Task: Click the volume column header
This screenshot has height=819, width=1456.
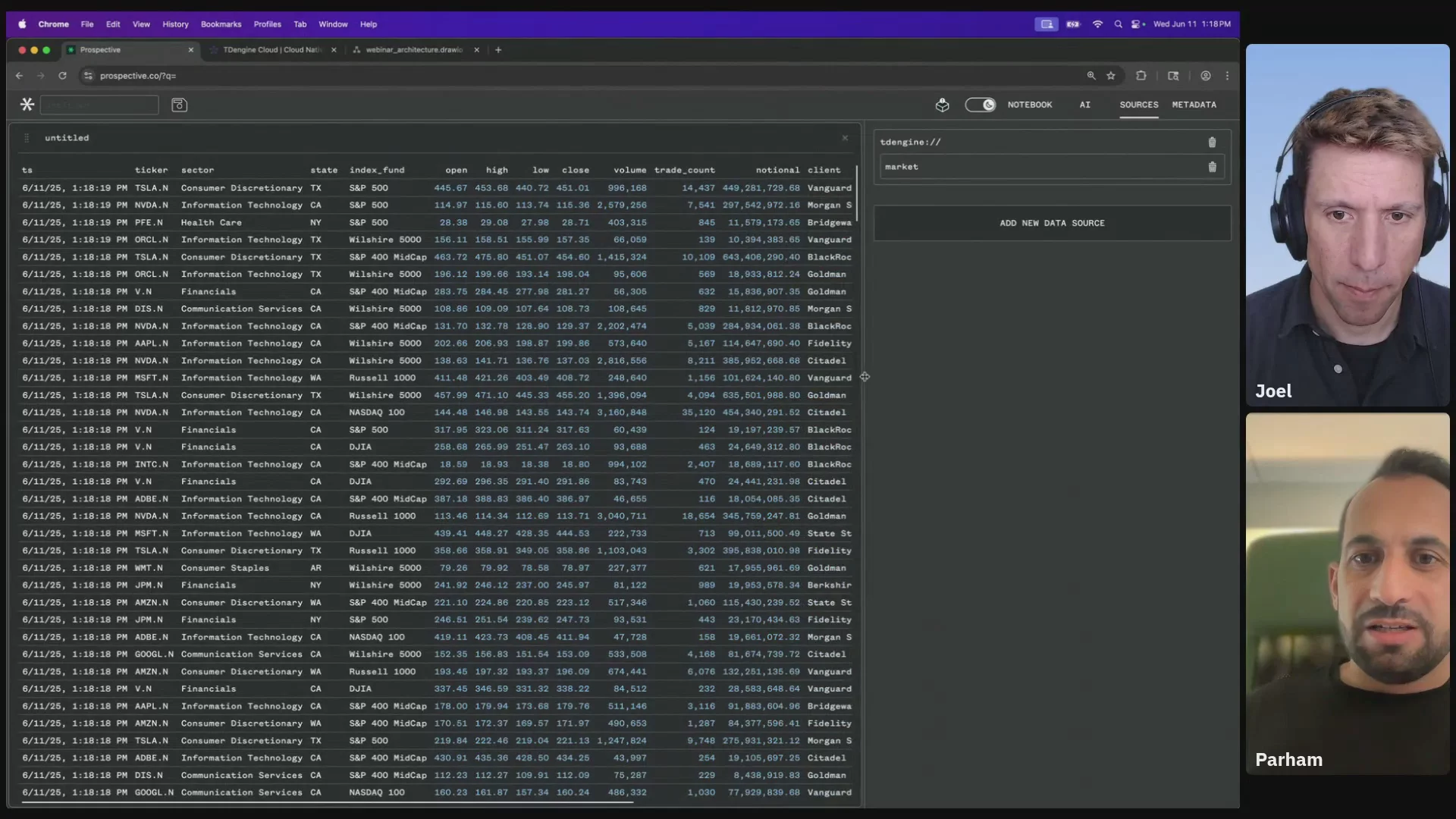Action: (x=630, y=171)
